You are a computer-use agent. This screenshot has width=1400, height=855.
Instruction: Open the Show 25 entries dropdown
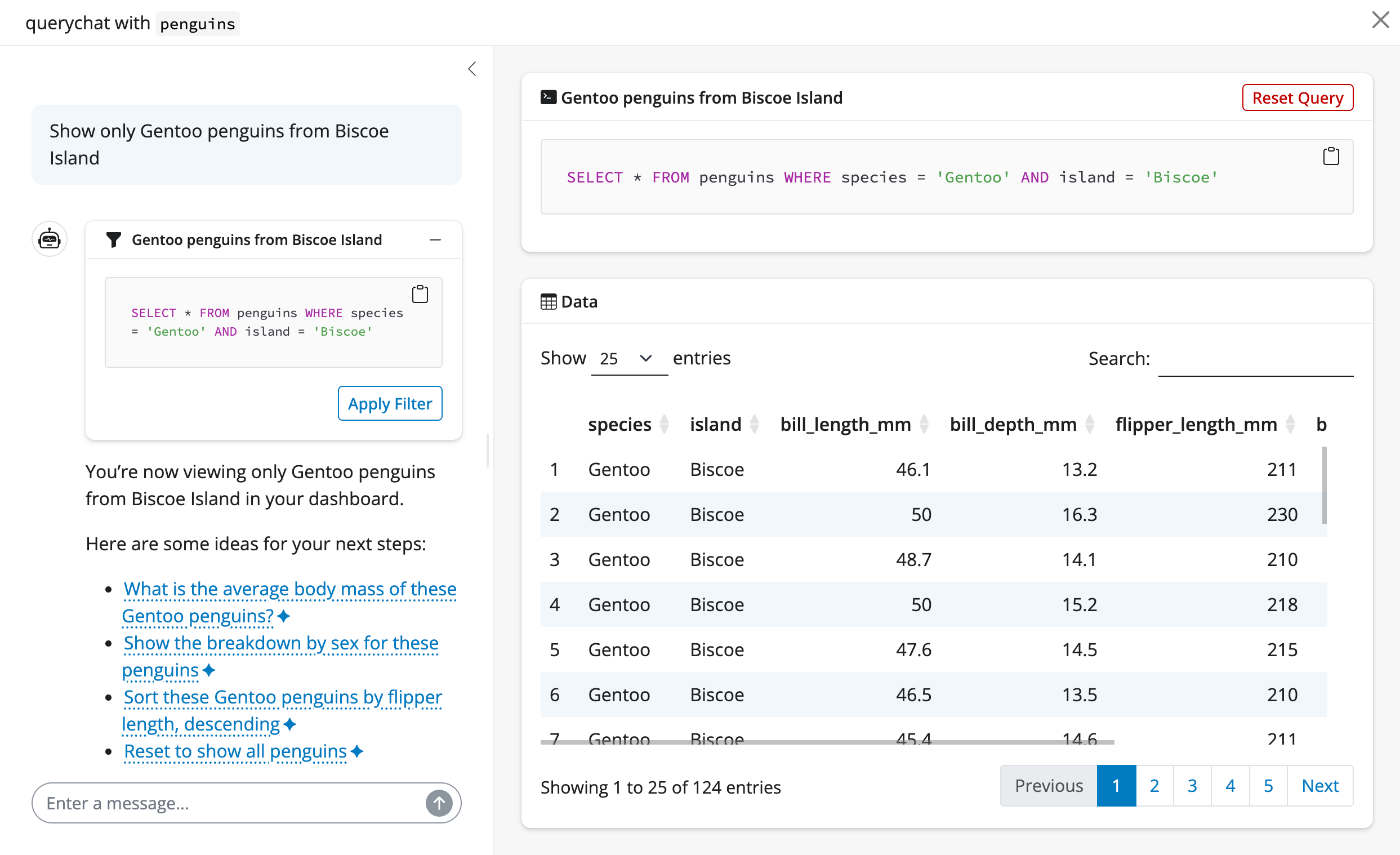629,358
